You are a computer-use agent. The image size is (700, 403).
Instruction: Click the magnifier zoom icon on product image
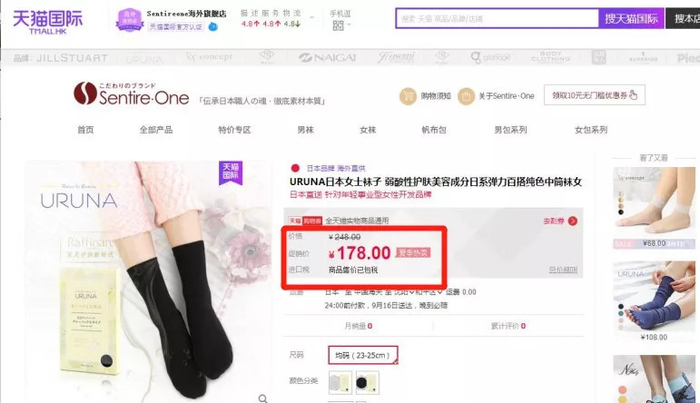(263, 398)
